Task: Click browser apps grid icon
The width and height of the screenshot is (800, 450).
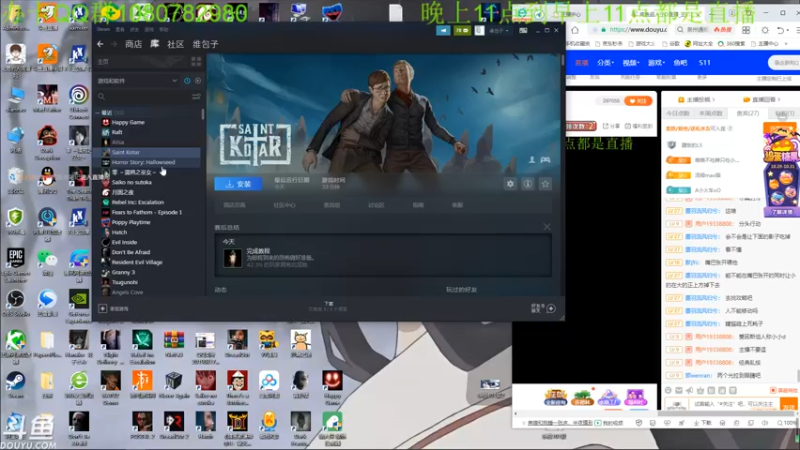Action: tap(746, 30)
